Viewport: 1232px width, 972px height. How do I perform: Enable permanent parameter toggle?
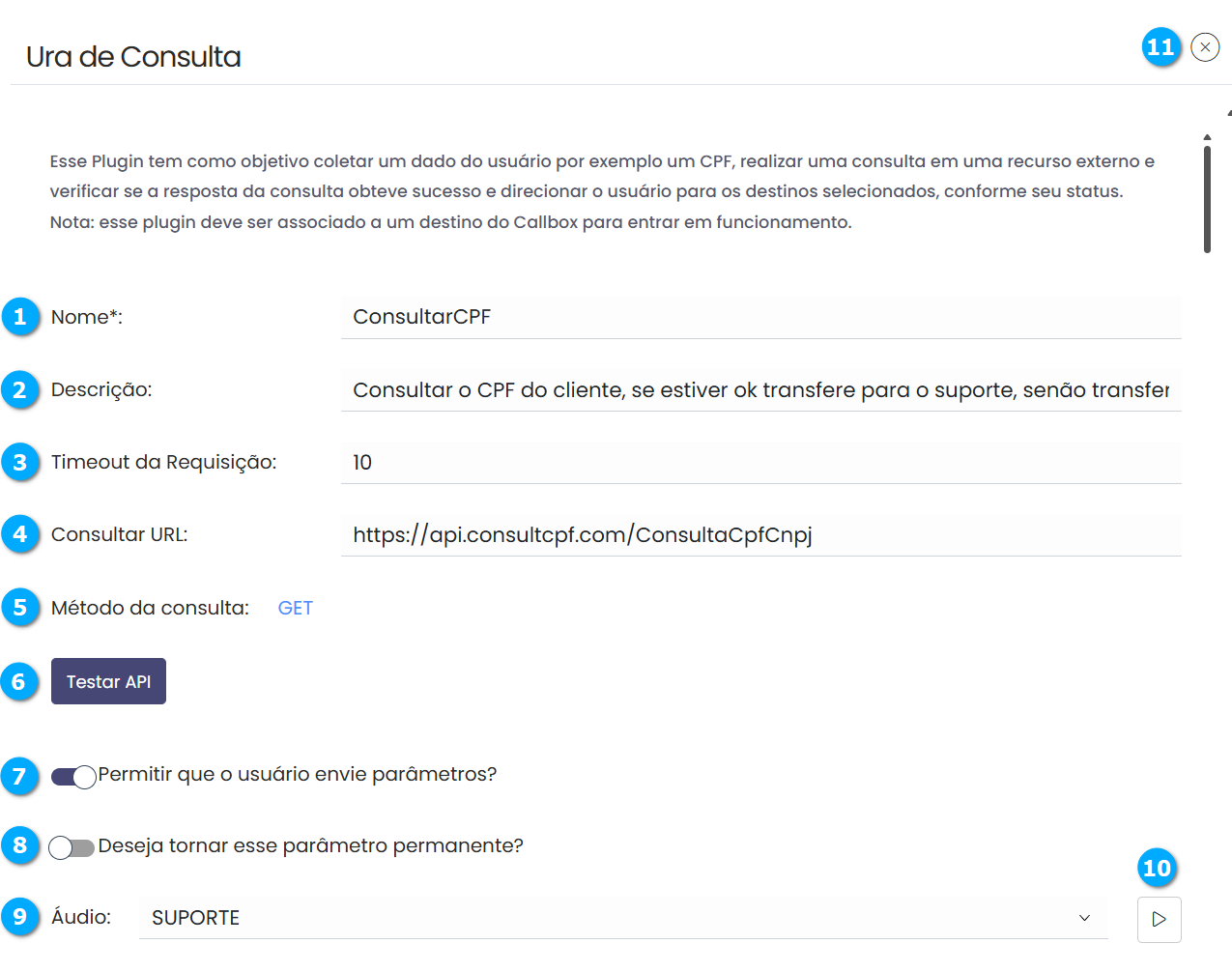pos(72,847)
